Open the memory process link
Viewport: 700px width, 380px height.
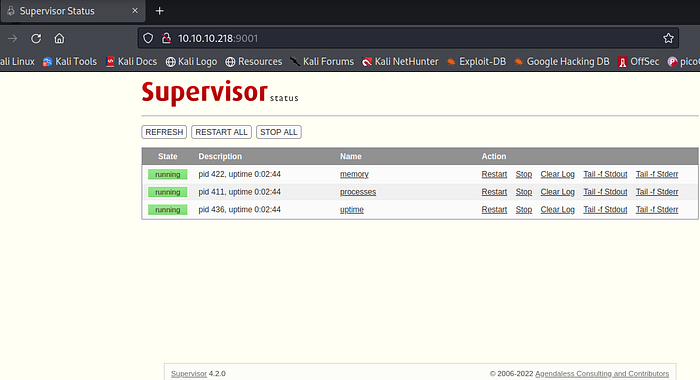coord(354,174)
